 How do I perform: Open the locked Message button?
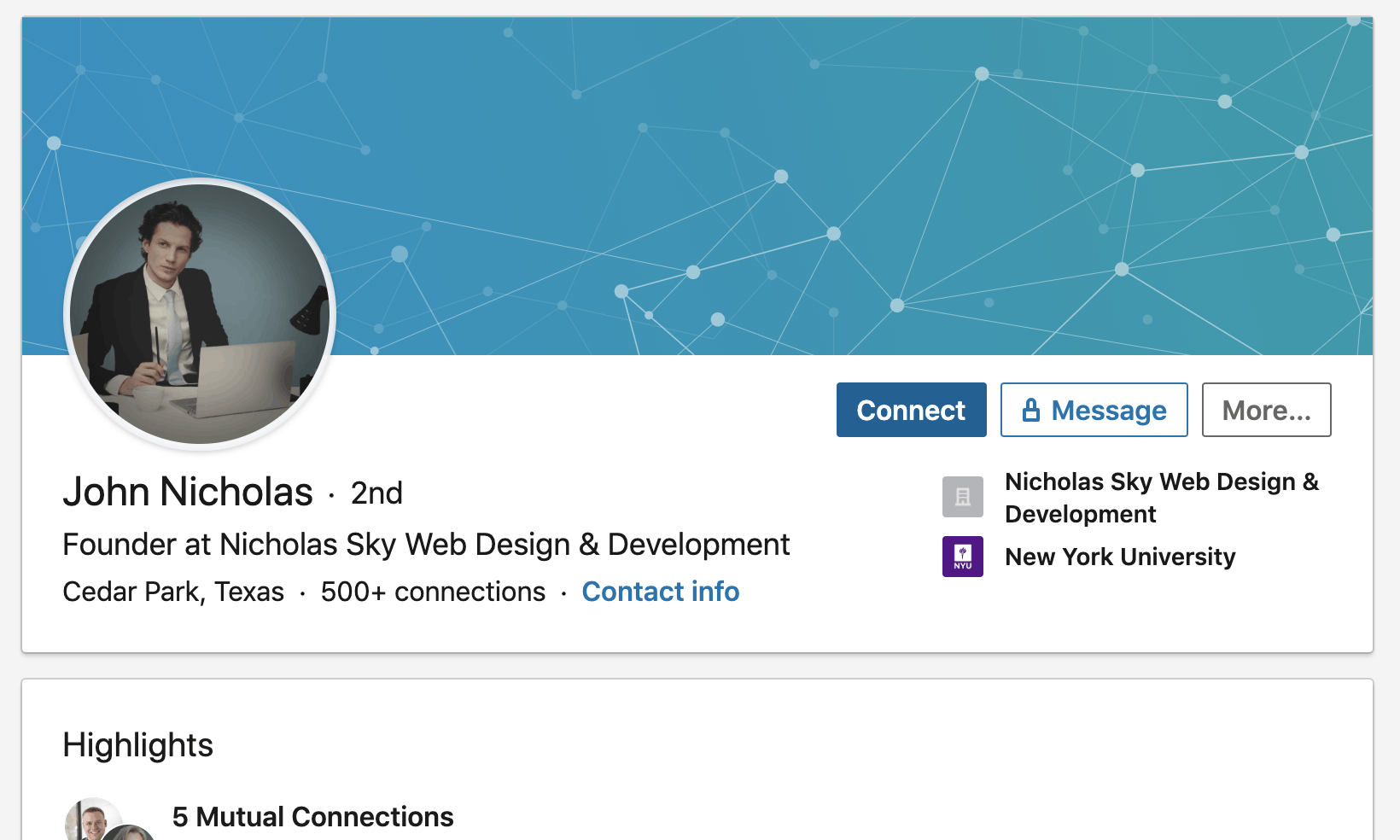1094,410
